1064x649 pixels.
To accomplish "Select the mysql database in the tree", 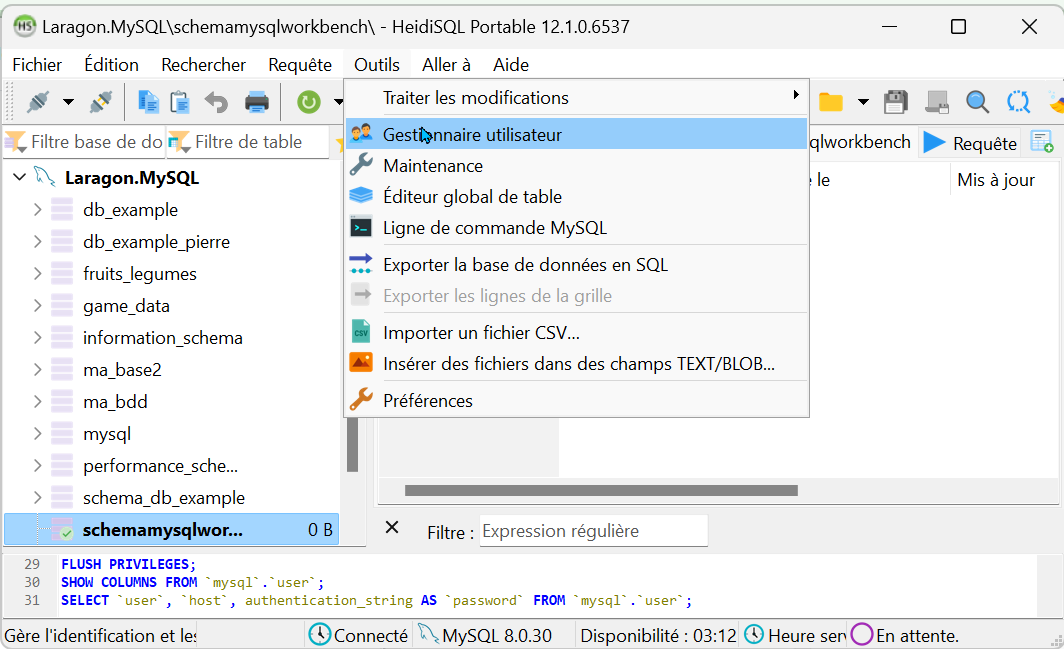I will coord(106,434).
